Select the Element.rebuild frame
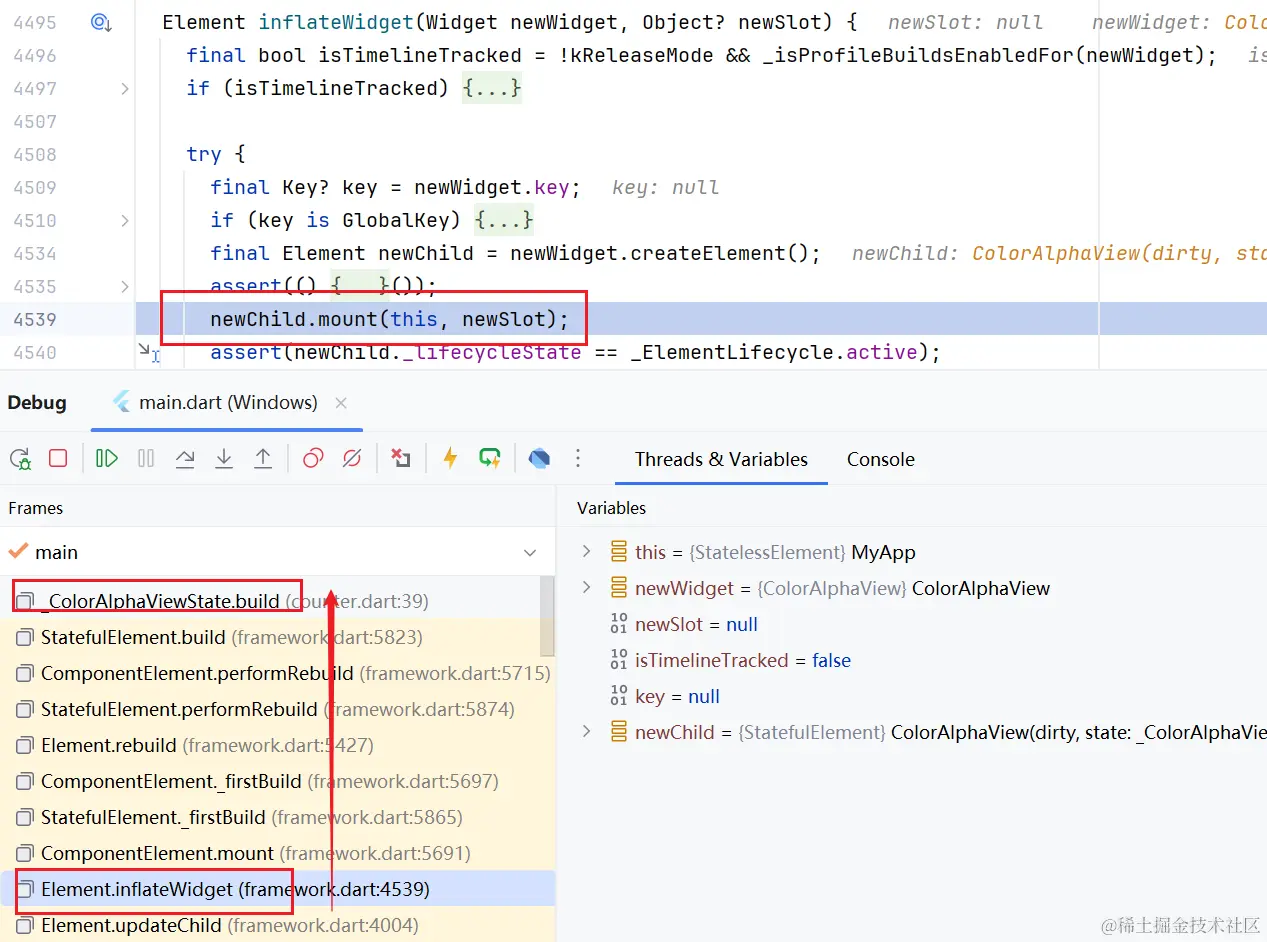 pos(277,745)
